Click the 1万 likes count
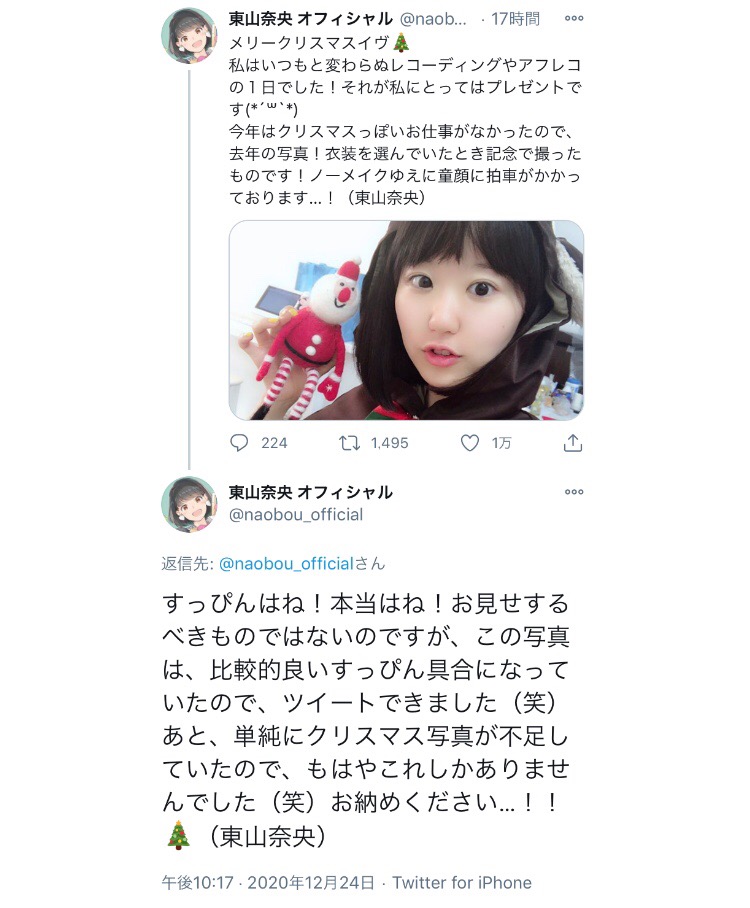 pos(502,443)
